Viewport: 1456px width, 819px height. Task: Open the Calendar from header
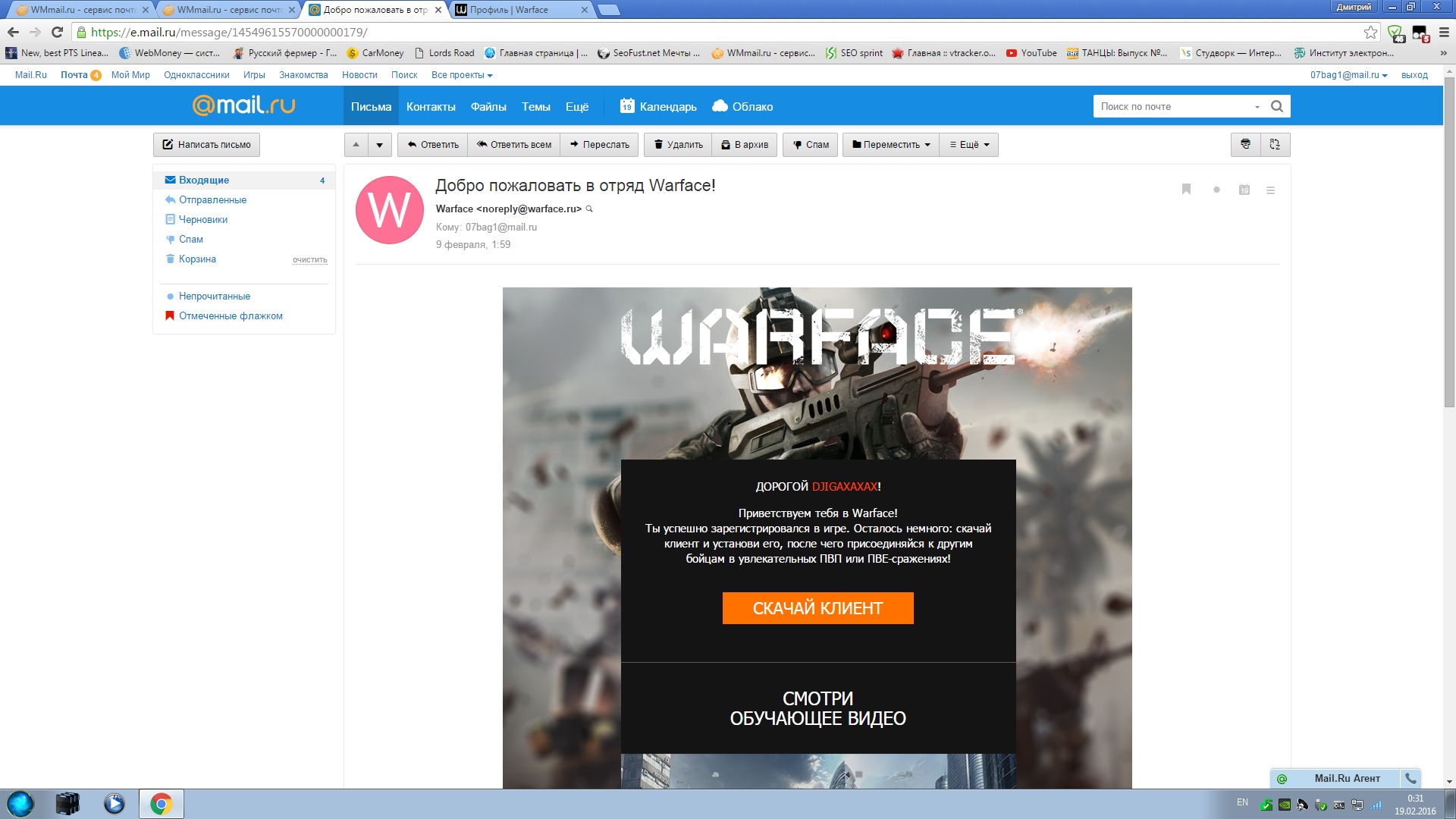658,106
